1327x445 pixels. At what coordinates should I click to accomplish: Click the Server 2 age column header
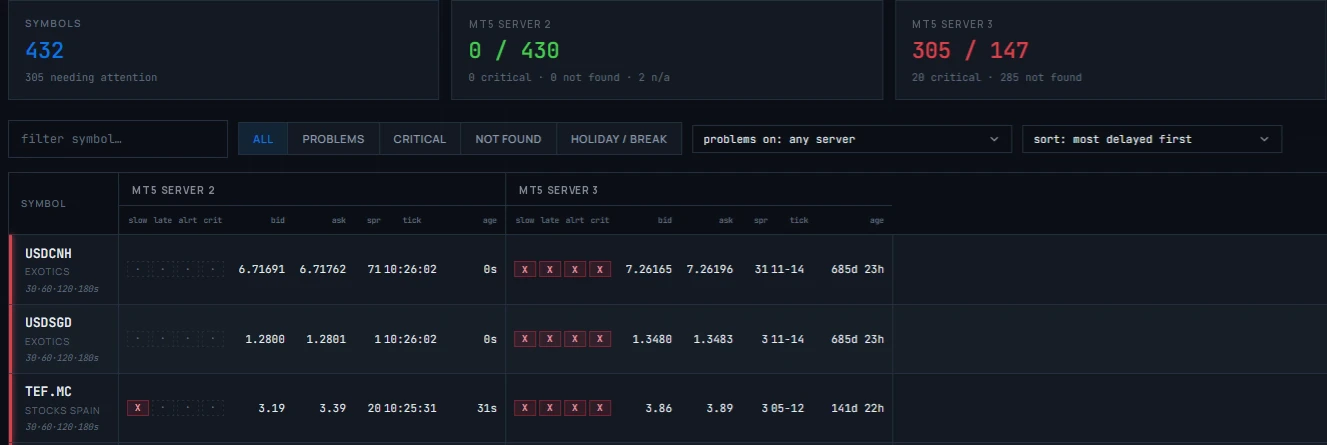coord(489,220)
